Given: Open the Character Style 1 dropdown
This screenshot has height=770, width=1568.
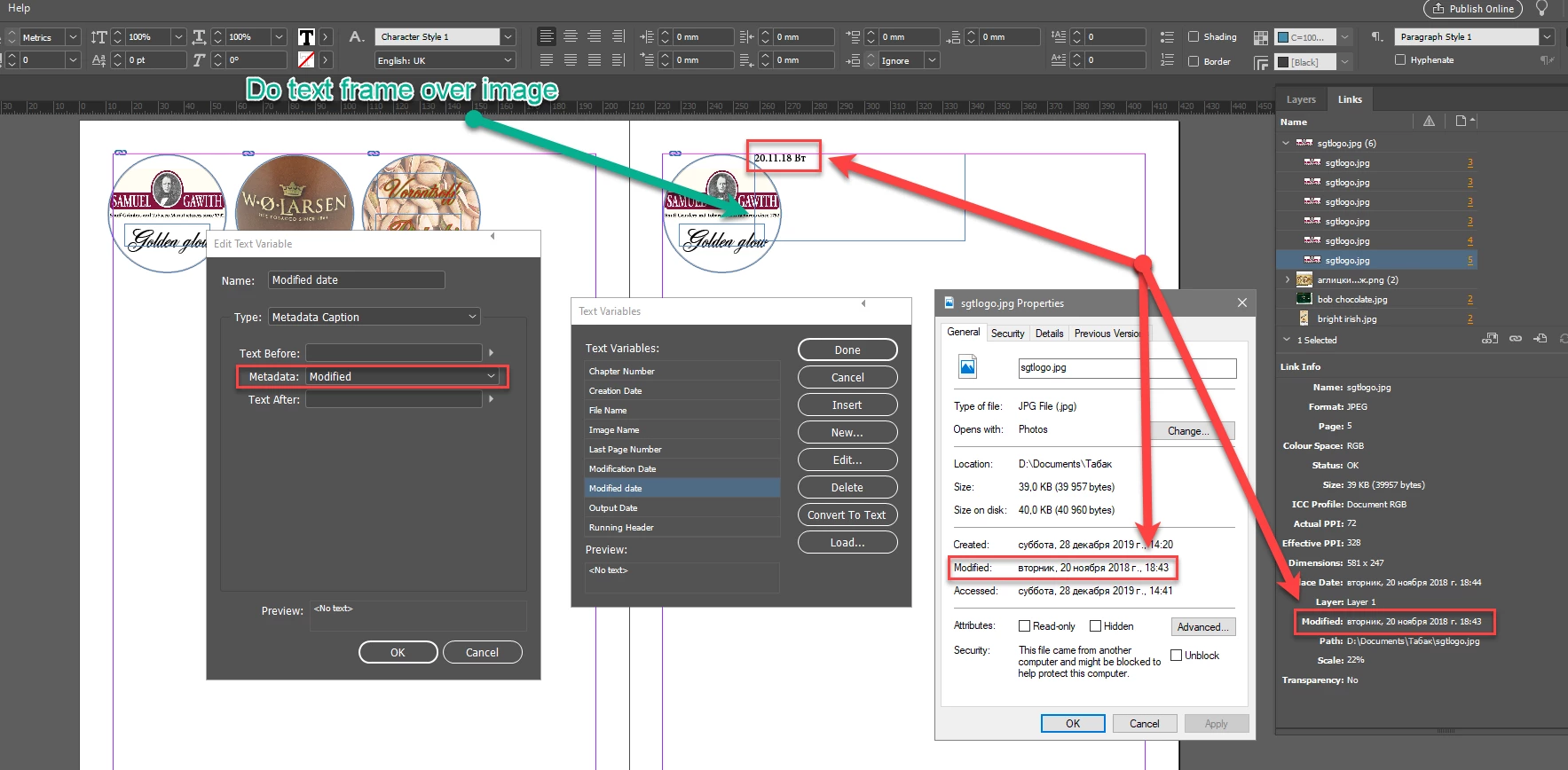Looking at the screenshot, I should 508,37.
